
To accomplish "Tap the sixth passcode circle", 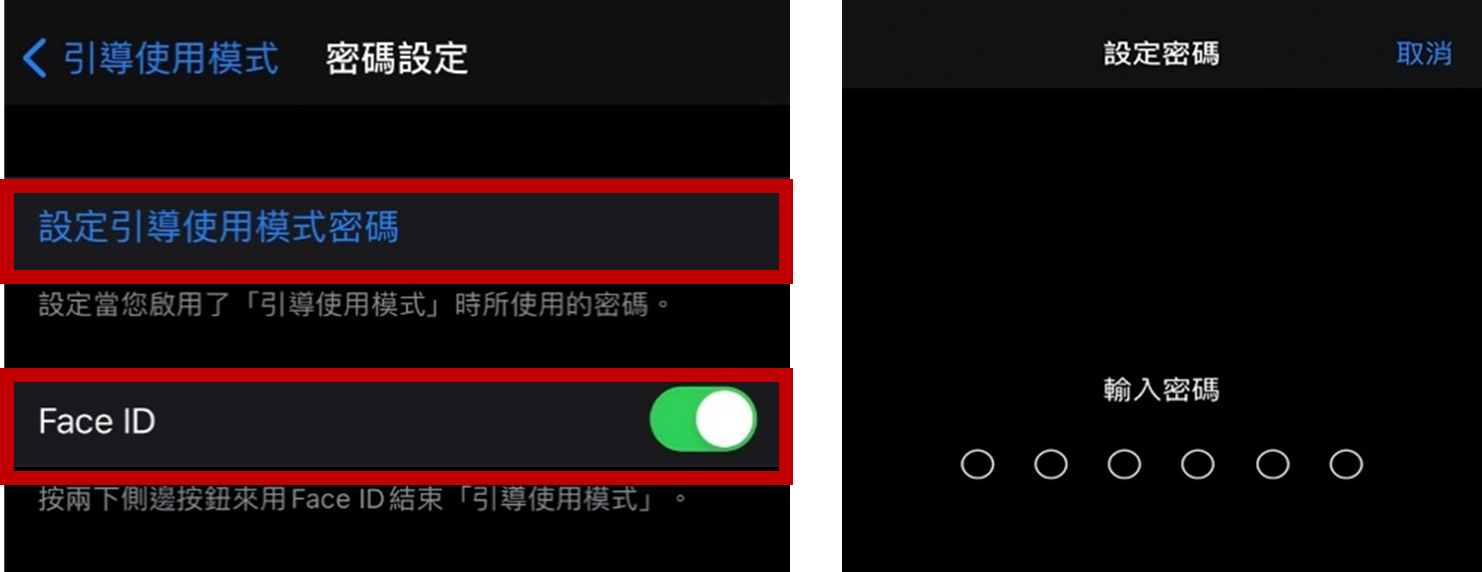I will point(1346,464).
